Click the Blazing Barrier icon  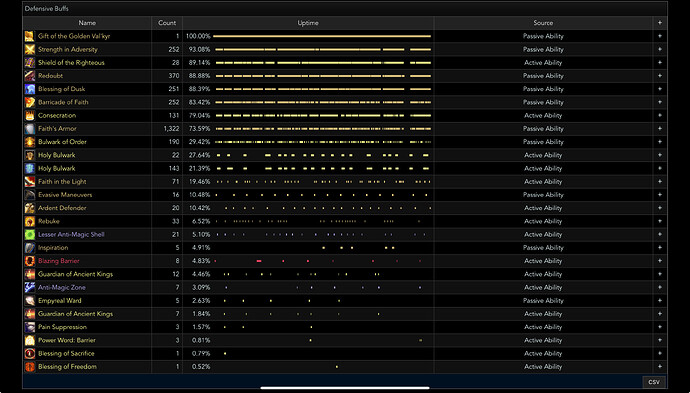click(x=29, y=261)
